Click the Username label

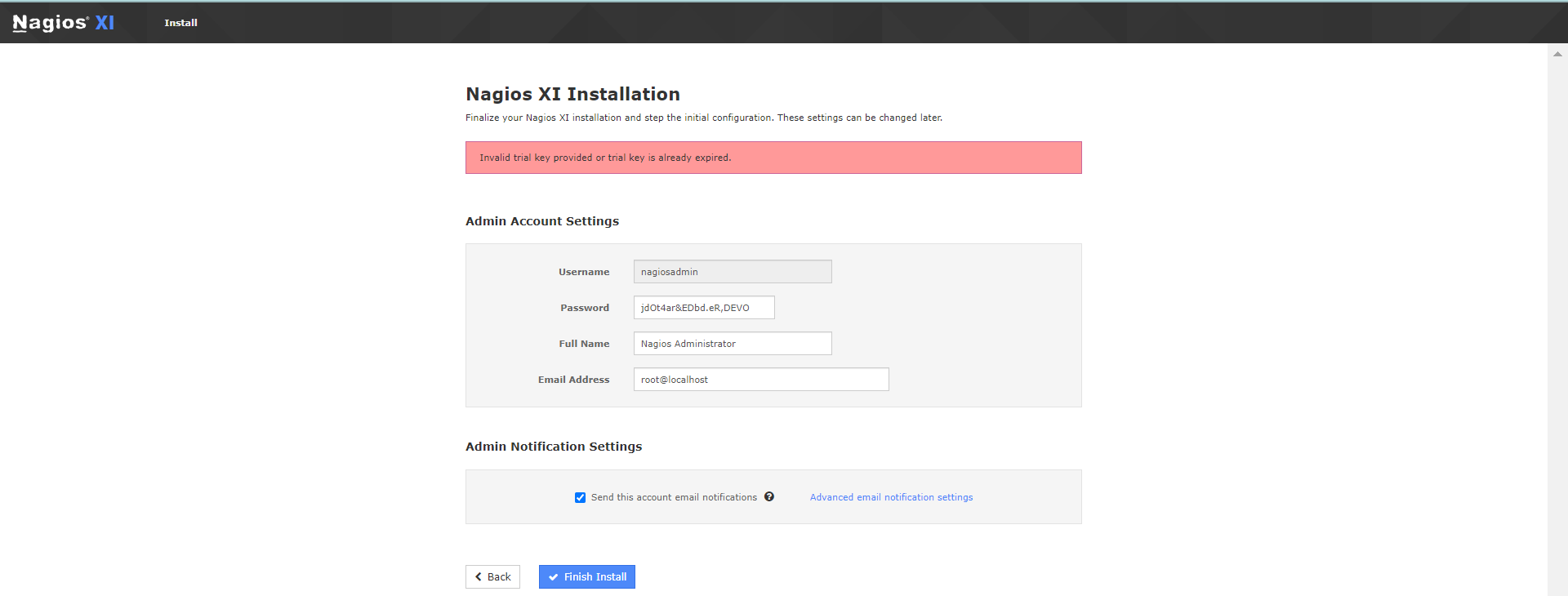584,272
